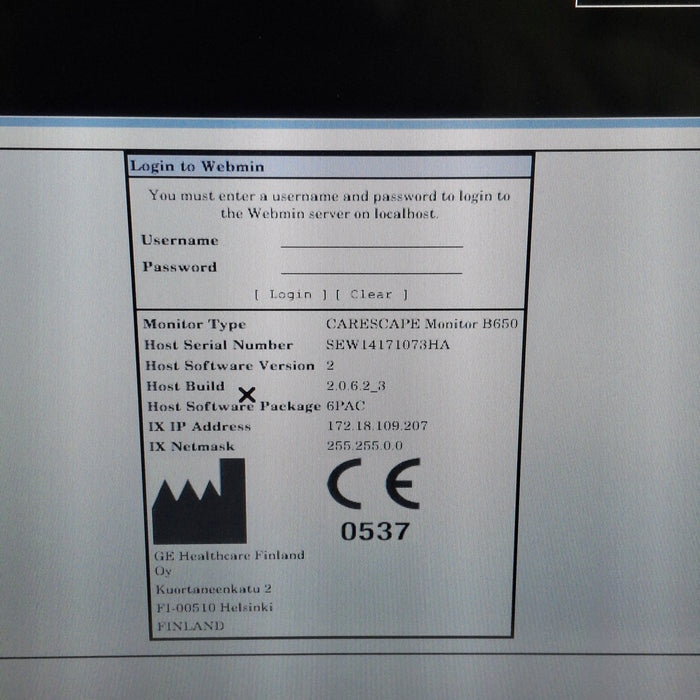
Task: Focus the Password input field
Action: point(372,266)
